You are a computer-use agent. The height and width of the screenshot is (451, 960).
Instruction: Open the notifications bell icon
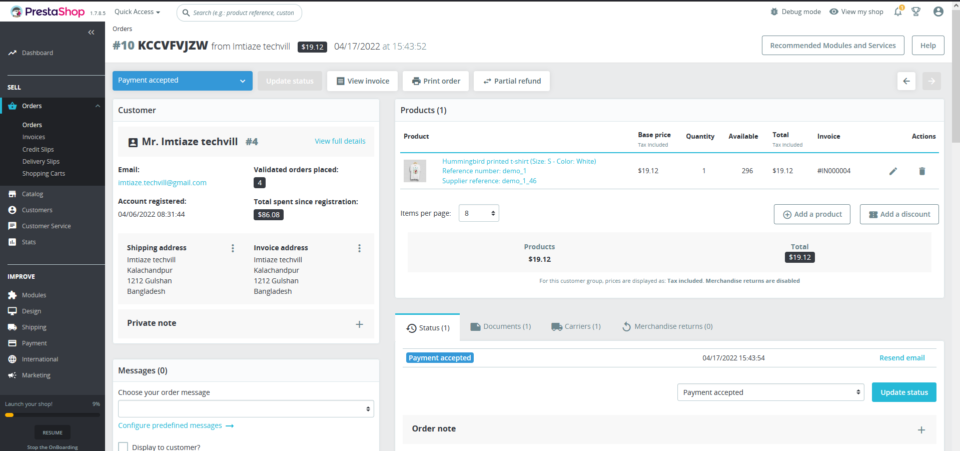pos(899,12)
